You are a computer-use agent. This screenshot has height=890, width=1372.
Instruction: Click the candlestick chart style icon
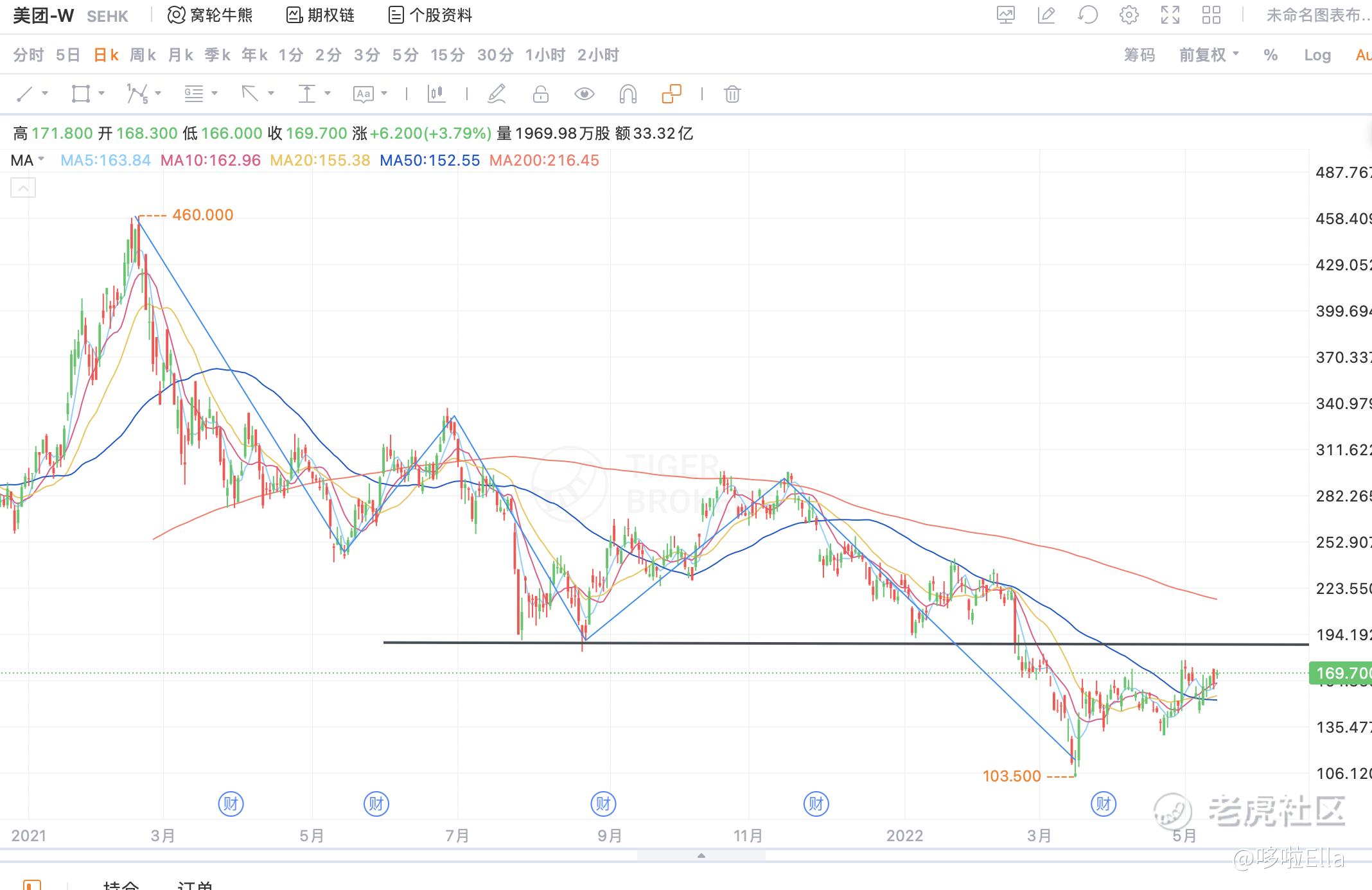(x=436, y=94)
